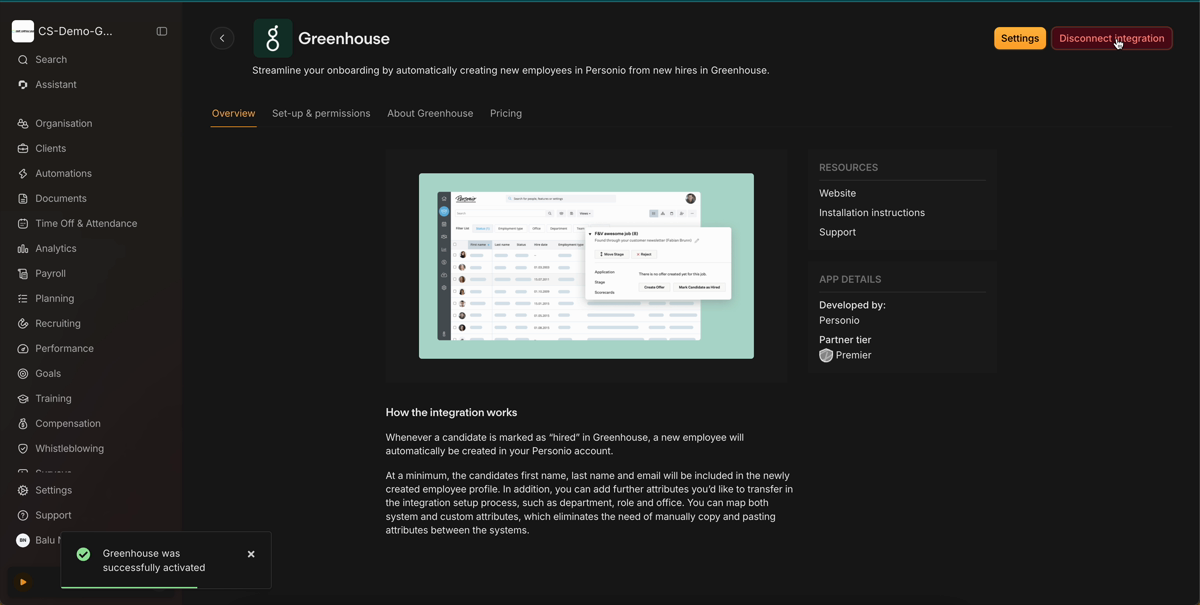The image size is (1200, 605).
Task: Go to Clients section
Action: point(51,149)
